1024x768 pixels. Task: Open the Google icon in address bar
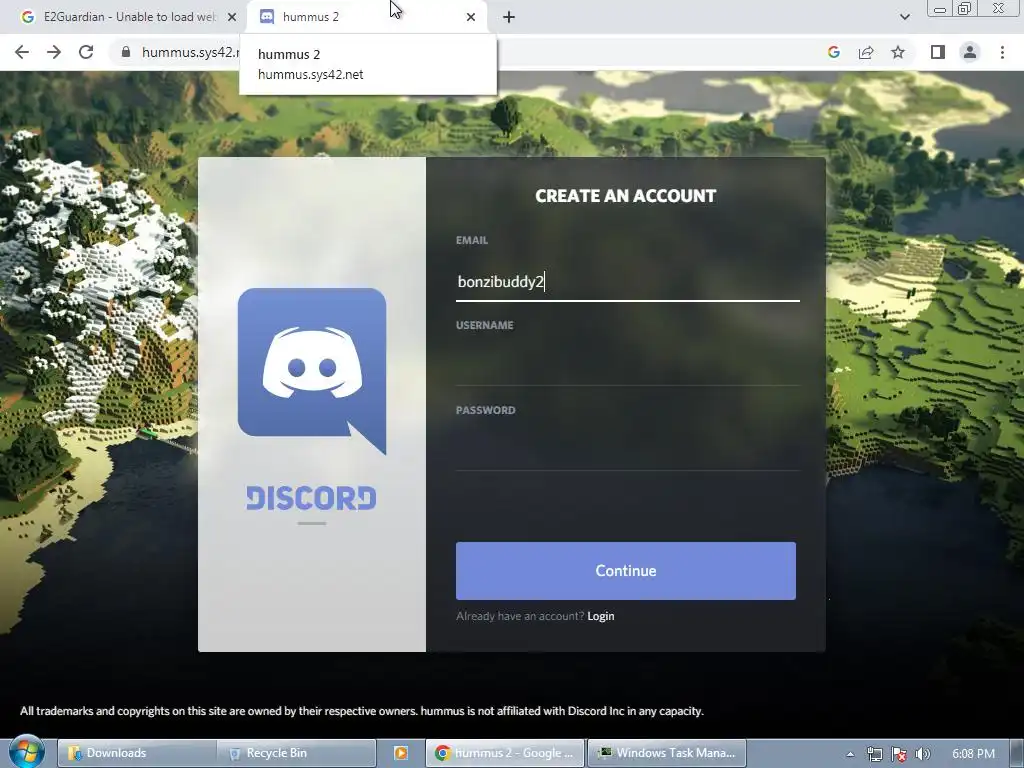833,52
